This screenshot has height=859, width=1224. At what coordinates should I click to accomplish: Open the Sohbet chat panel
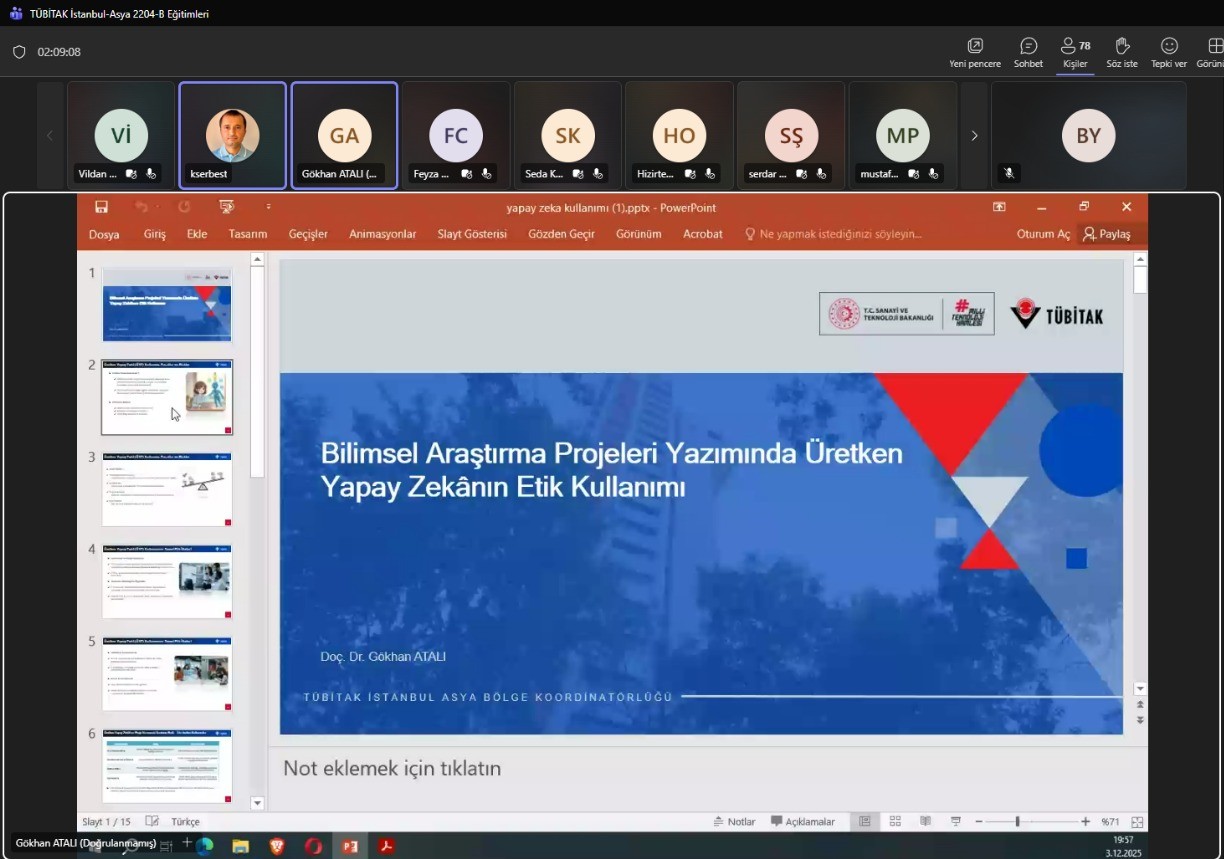point(1028,52)
